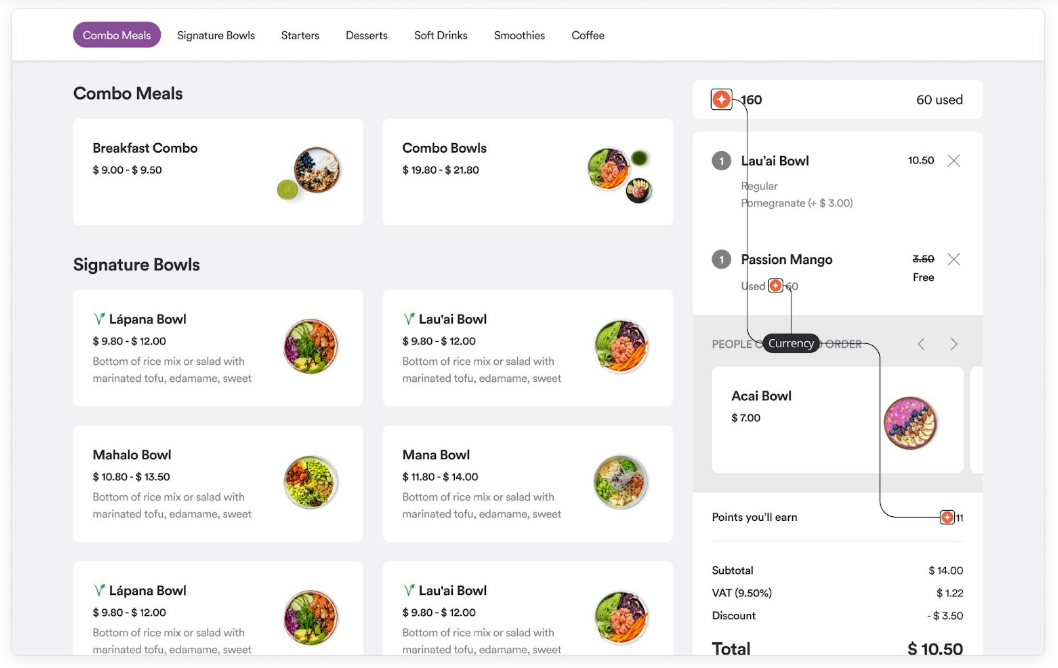This screenshot has width=1058, height=668.
Task: Click the Currency annotation label
Action: [x=791, y=343]
